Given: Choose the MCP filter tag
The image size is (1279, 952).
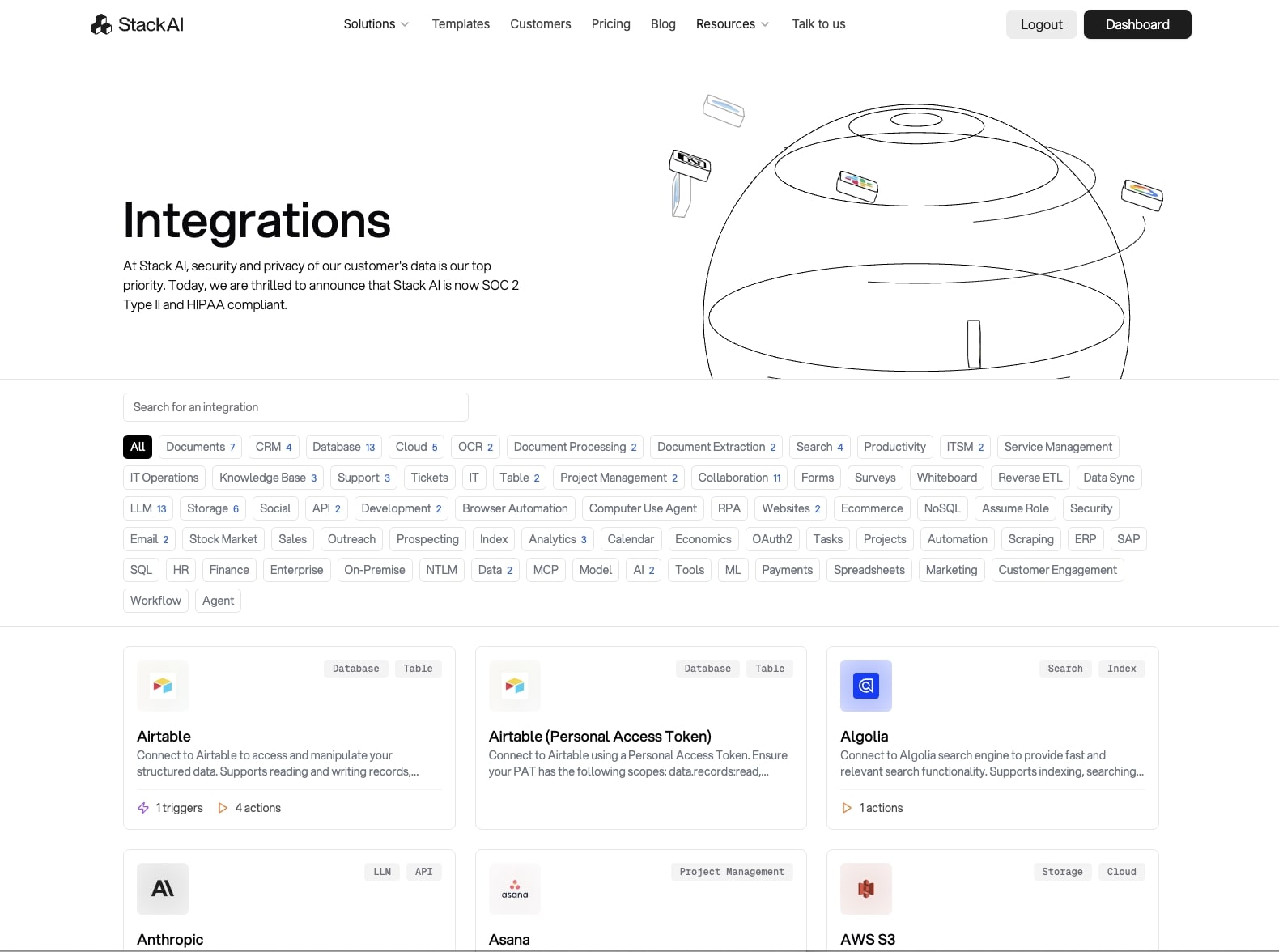Looking at the screenshot, I should (x=546, y=570).
